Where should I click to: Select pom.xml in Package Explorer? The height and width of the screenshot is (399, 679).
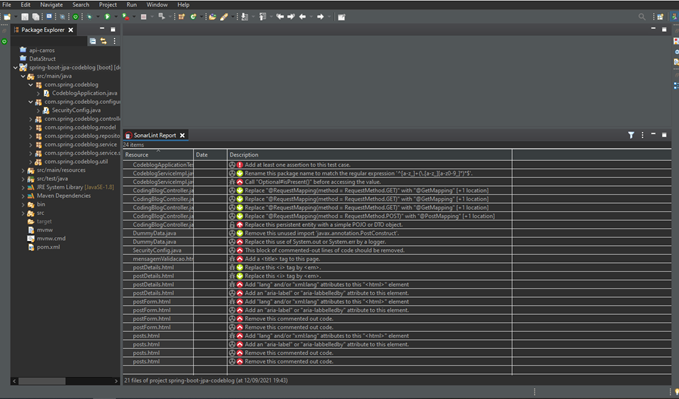[x=48, y=247]
